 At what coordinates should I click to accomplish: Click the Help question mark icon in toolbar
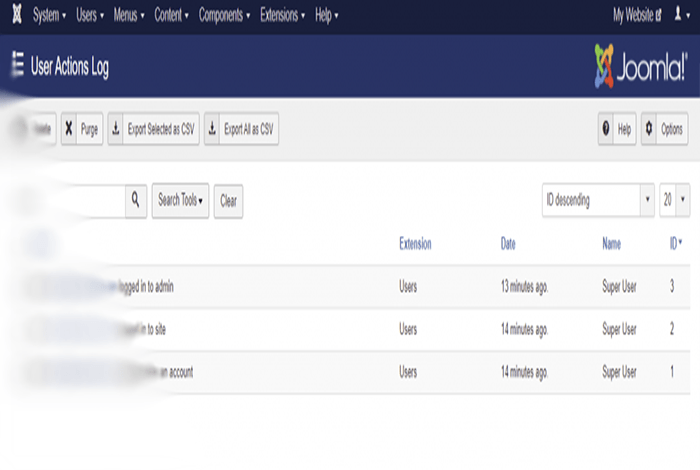point(605,130)
